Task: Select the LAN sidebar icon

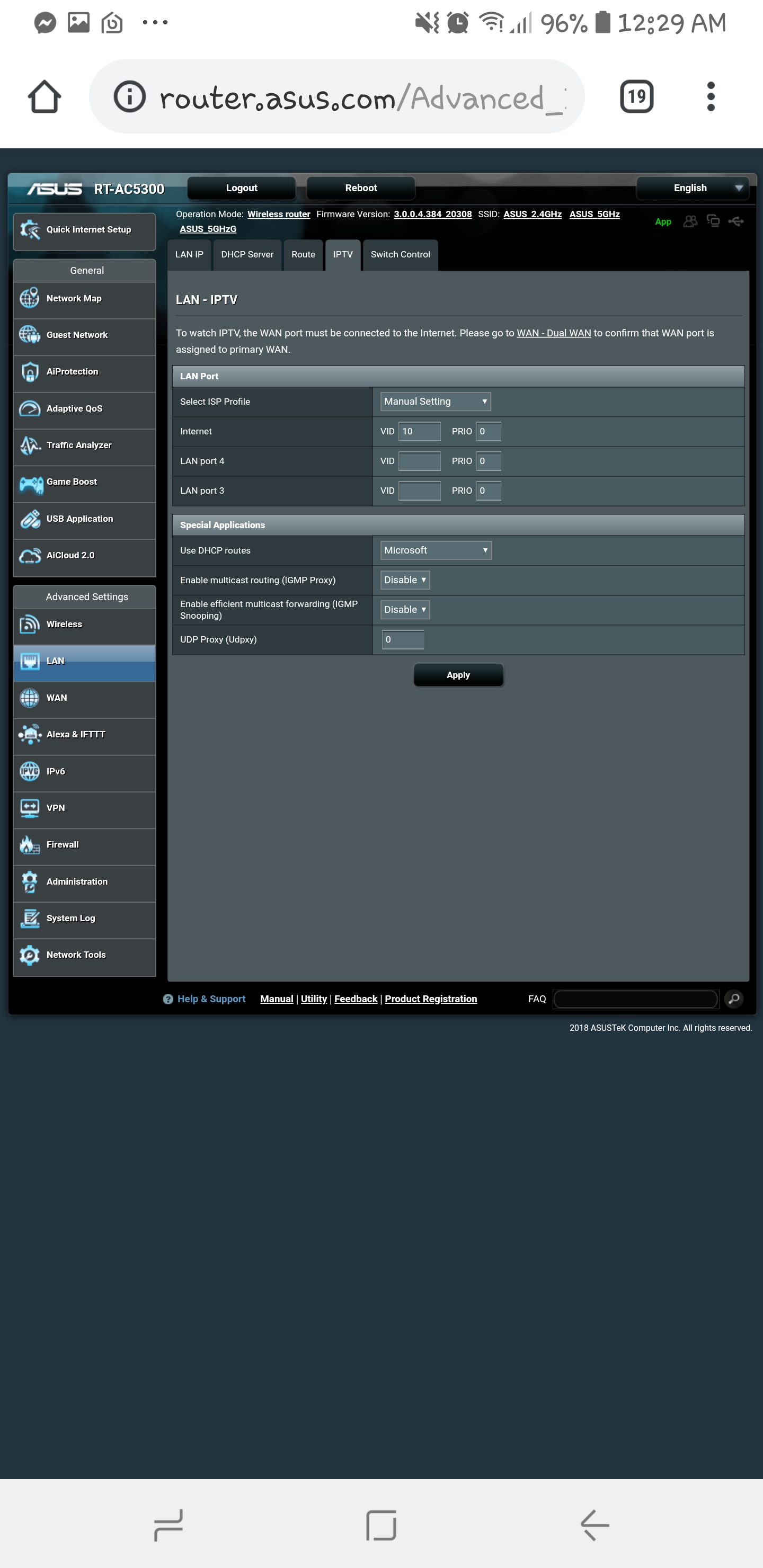Action: pyautogui.click(x=30, y=661)
